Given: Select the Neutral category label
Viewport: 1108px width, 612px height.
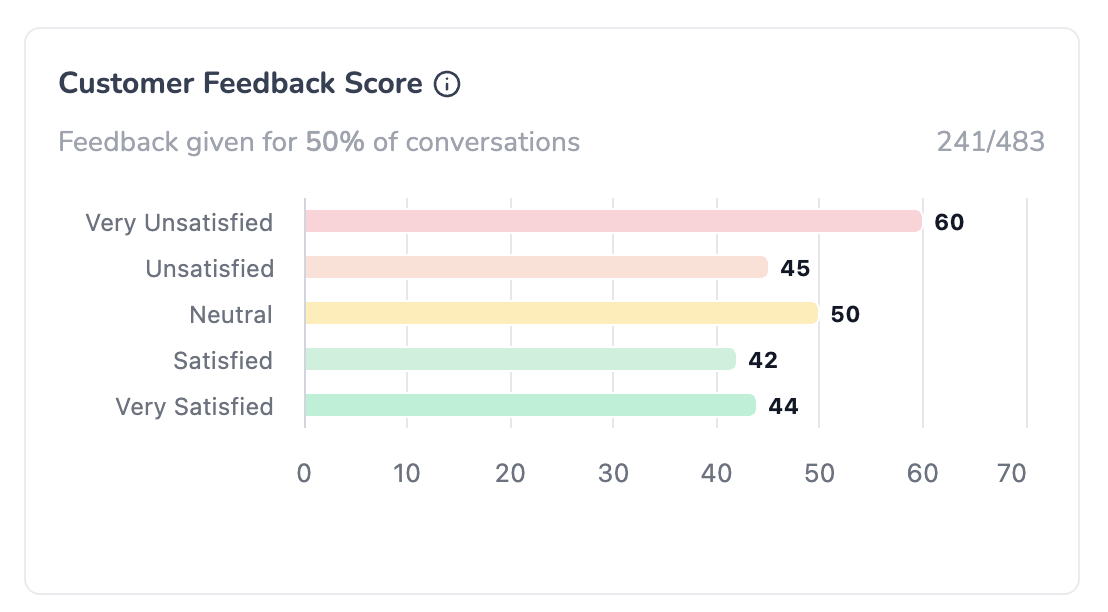Looking at the screenshot, I should click(x=231, y=314).
